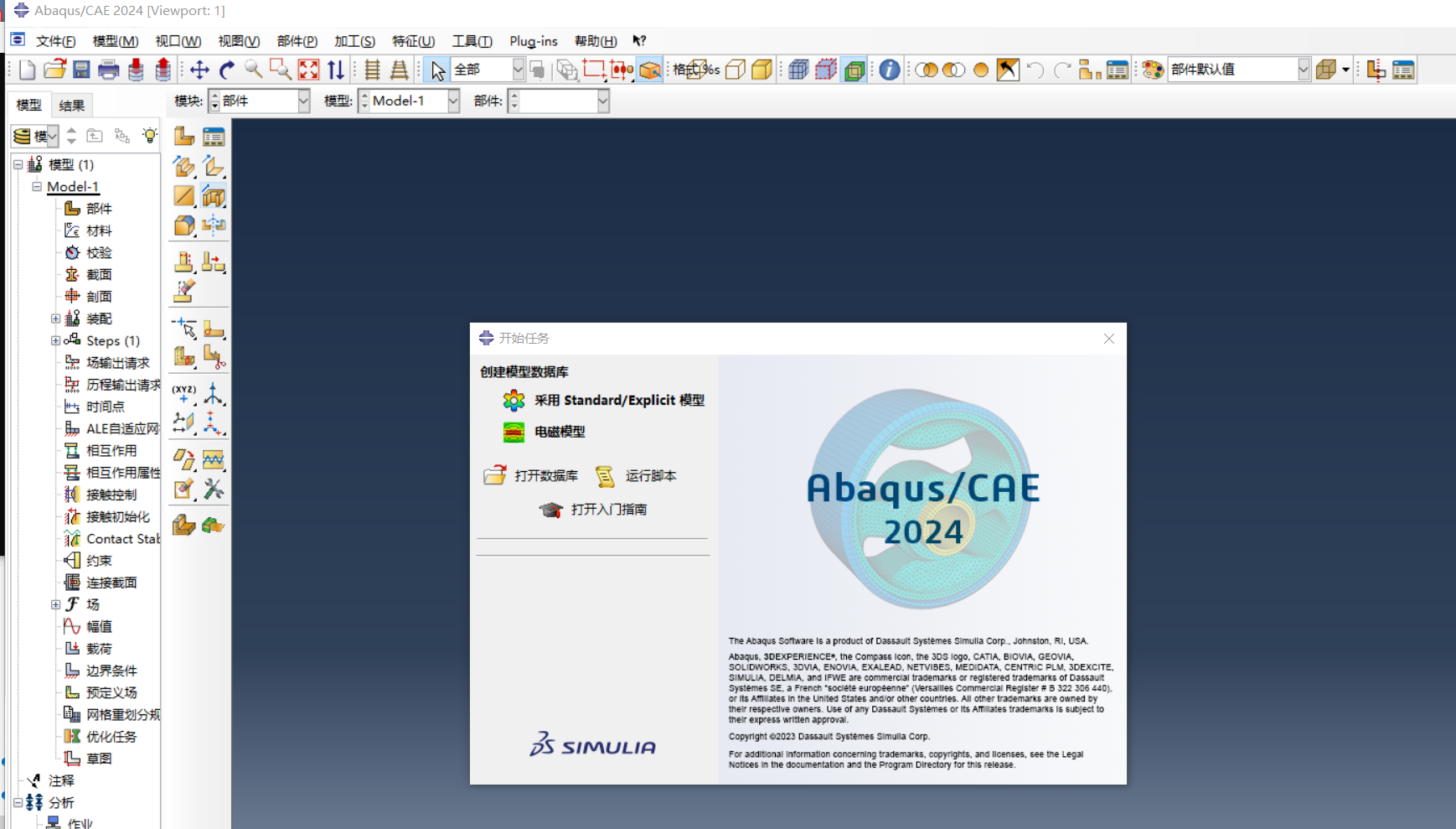
Task: Select 载荷 in the model tree
Action: (99, 649)
